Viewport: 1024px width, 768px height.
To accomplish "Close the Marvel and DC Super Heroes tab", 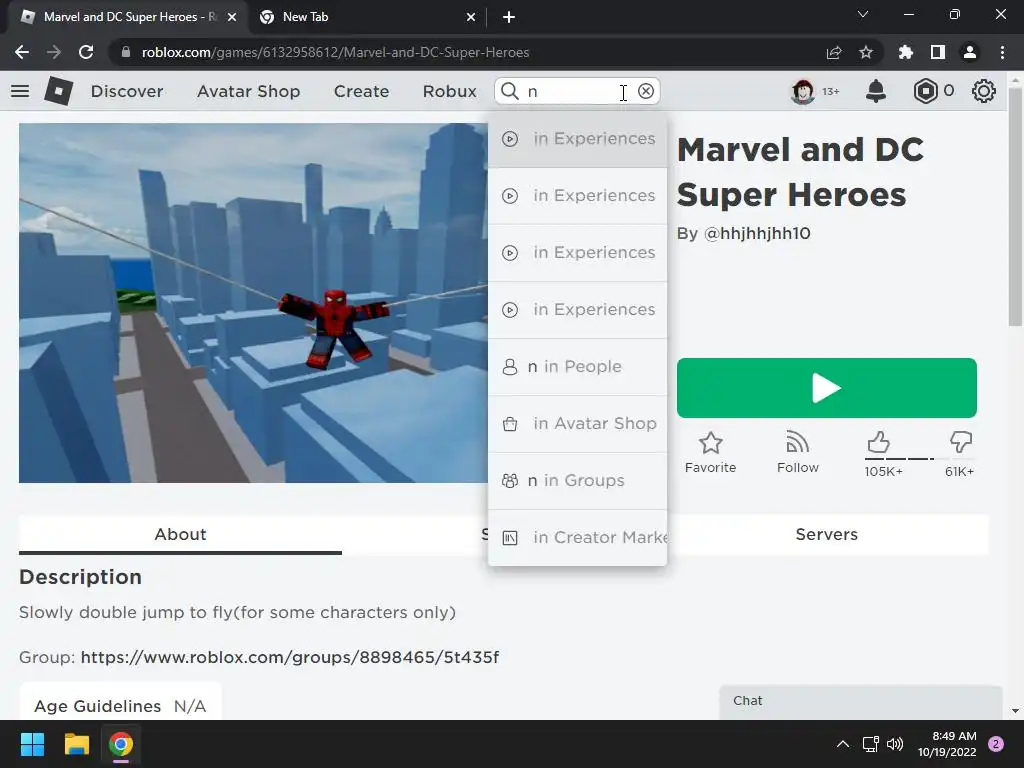I will pos(232,17).
